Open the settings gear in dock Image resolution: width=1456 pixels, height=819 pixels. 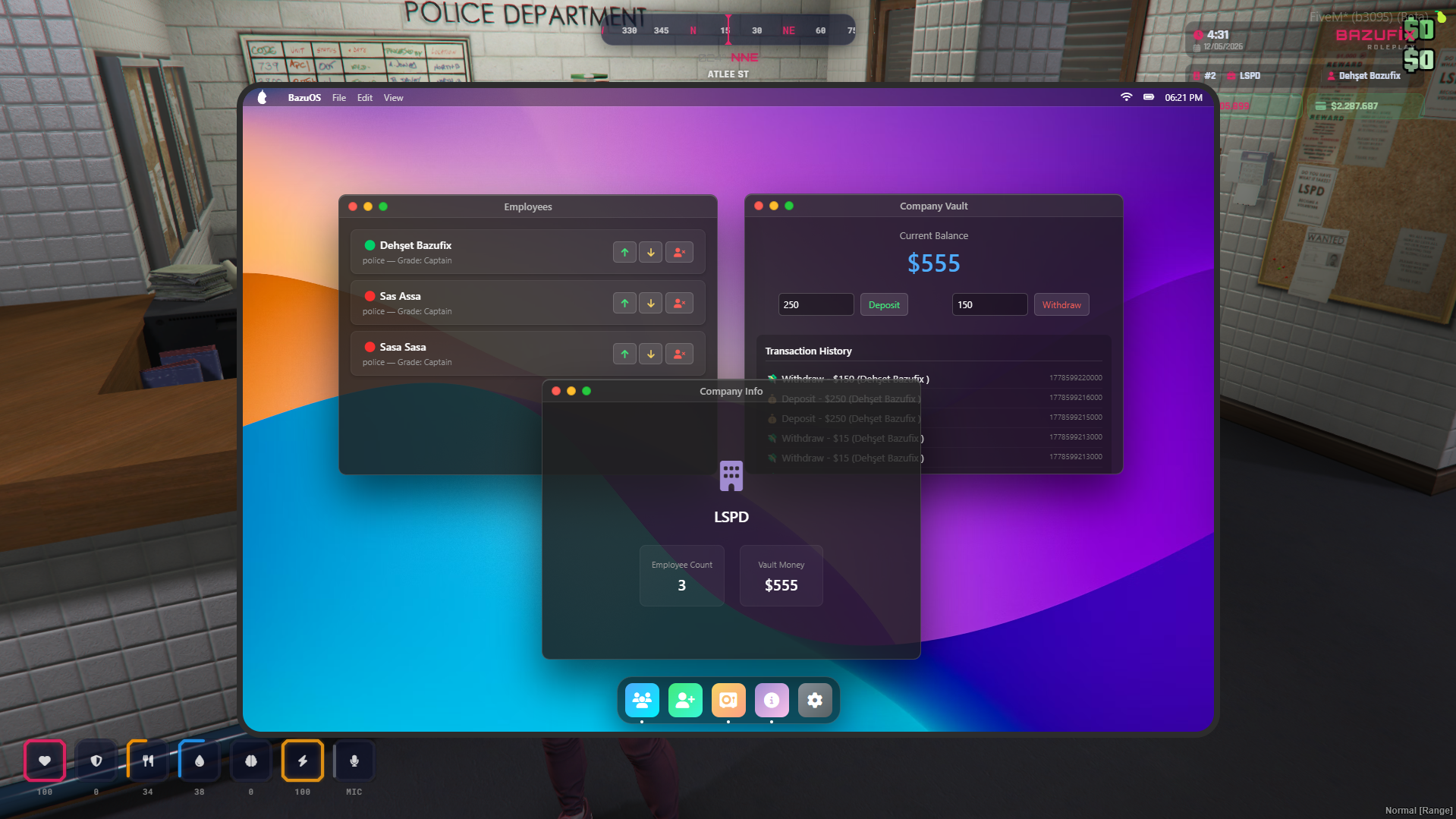[815, 700]
